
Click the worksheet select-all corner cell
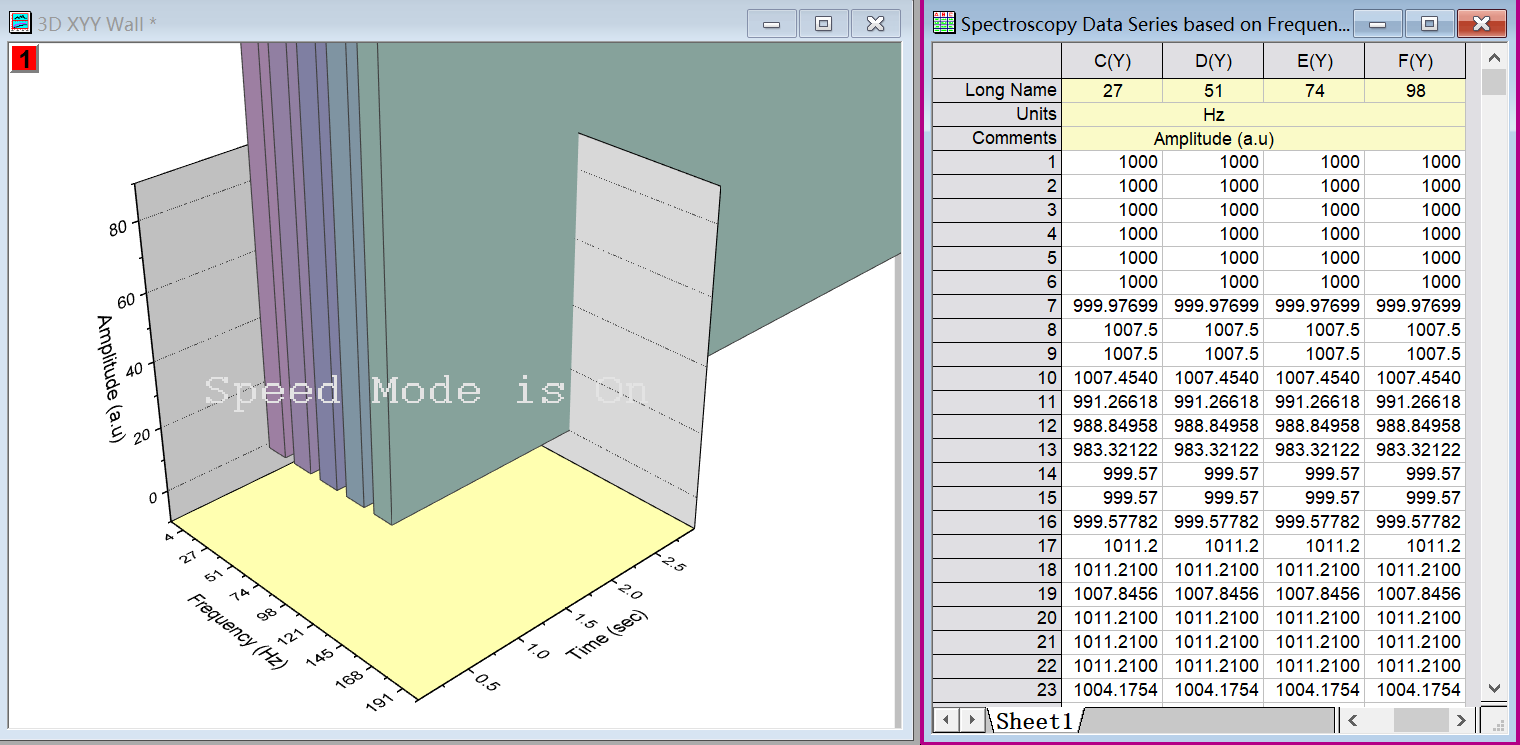[997, 61]
